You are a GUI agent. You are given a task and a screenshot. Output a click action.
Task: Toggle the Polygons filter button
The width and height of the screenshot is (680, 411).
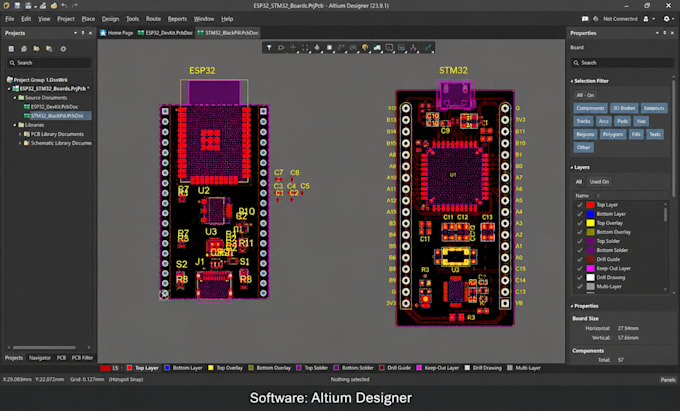click(x=613, y=134)
